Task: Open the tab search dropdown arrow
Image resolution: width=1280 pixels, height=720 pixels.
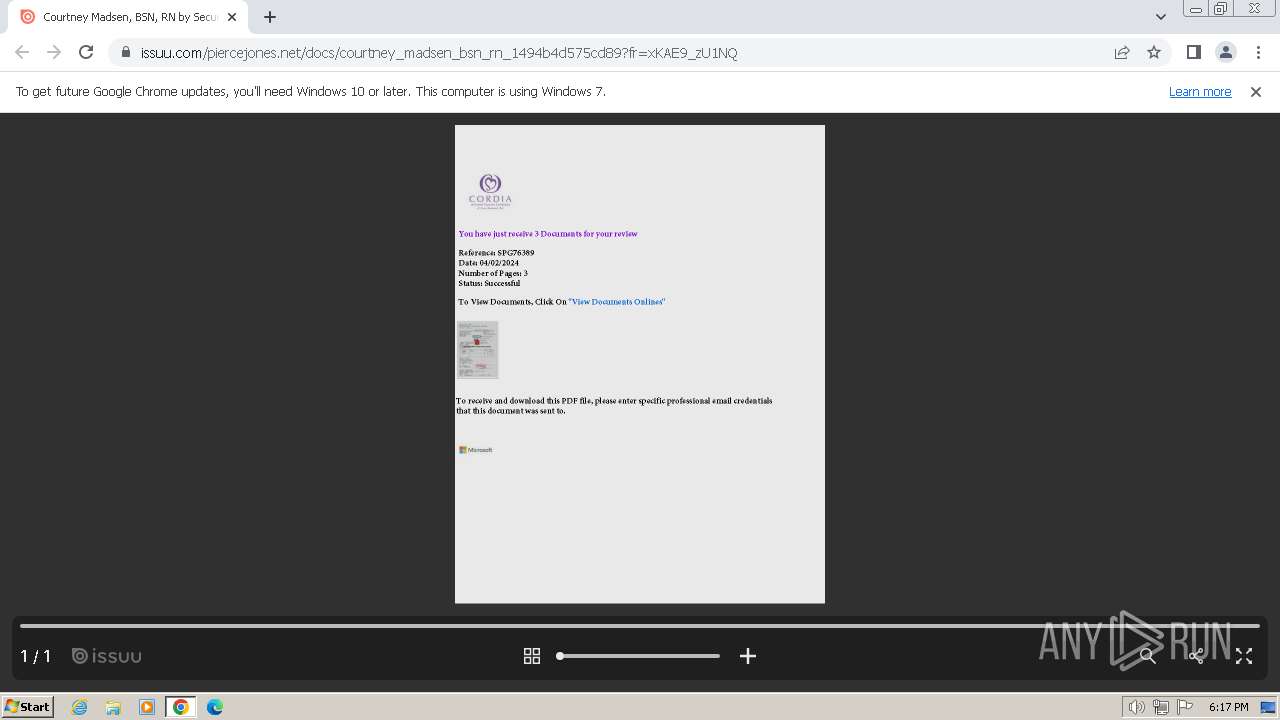Action: [1161, 17]
